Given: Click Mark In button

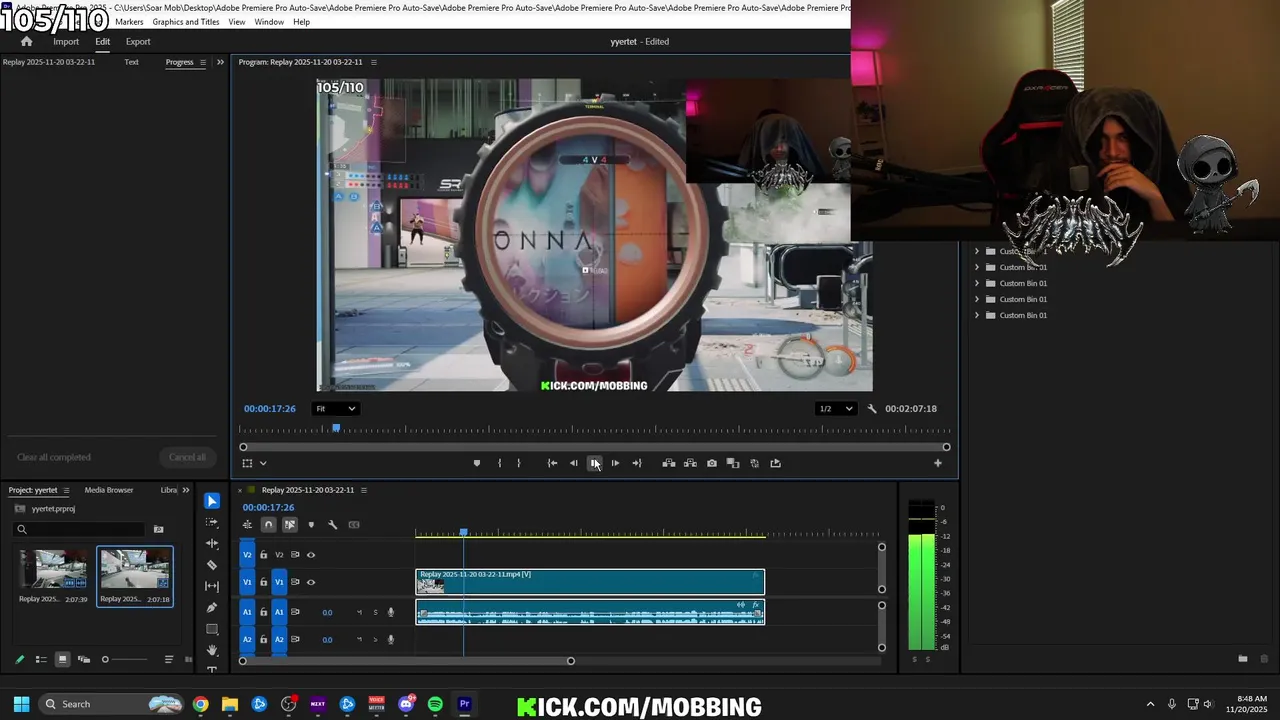Looking at the screenshot, I should click(499, 463).
